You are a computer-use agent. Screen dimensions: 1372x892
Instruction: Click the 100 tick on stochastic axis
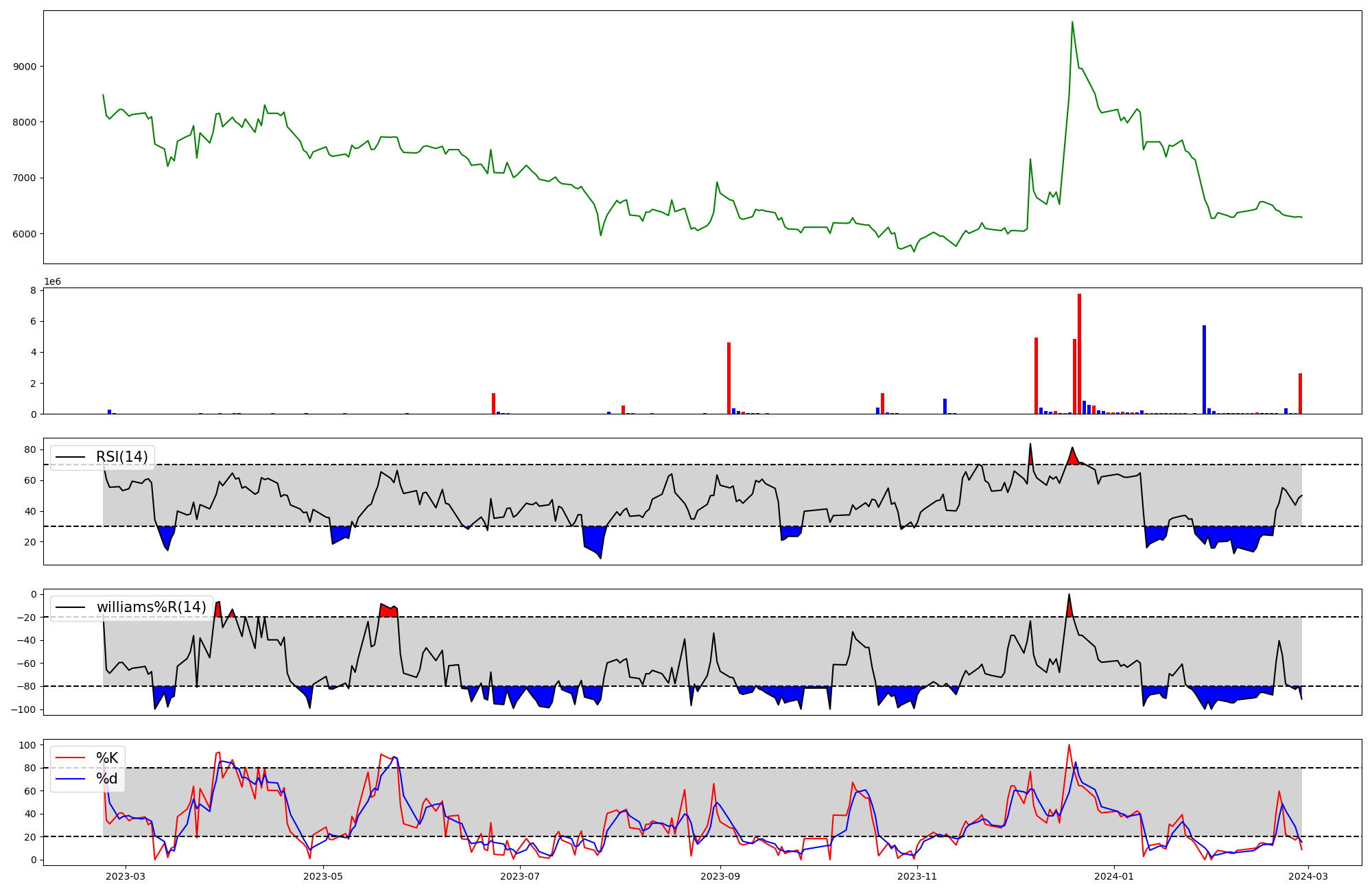27,745
